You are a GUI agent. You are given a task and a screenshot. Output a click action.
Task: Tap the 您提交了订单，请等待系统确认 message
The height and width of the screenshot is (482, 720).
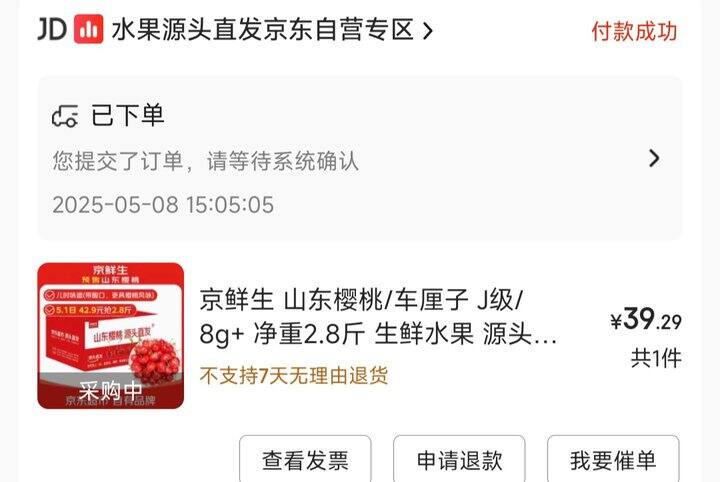tap(206, 161)
